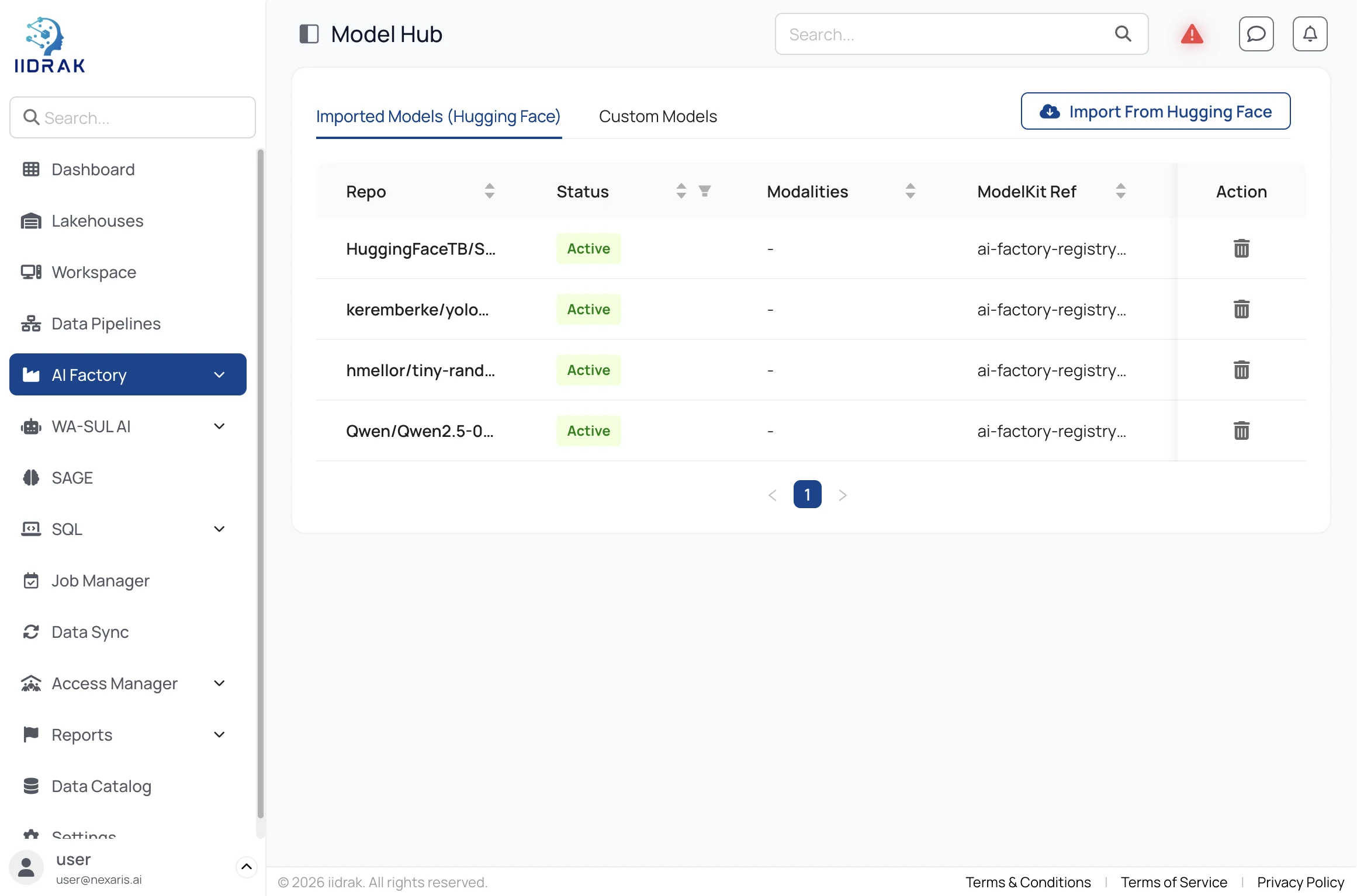Click the magnifier icon in top search bar
The height and width of the screenshot is (896, 1357).
pos(1123,34)
